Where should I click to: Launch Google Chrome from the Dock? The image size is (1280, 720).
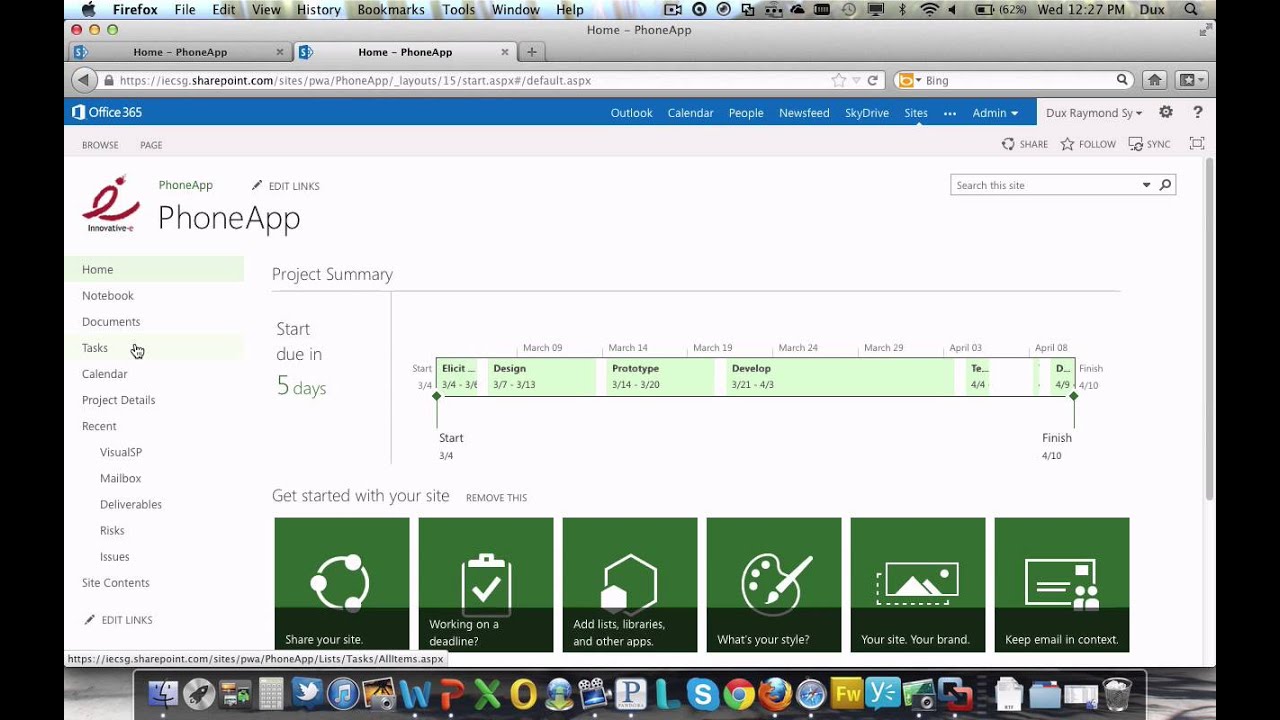point(739,693)
